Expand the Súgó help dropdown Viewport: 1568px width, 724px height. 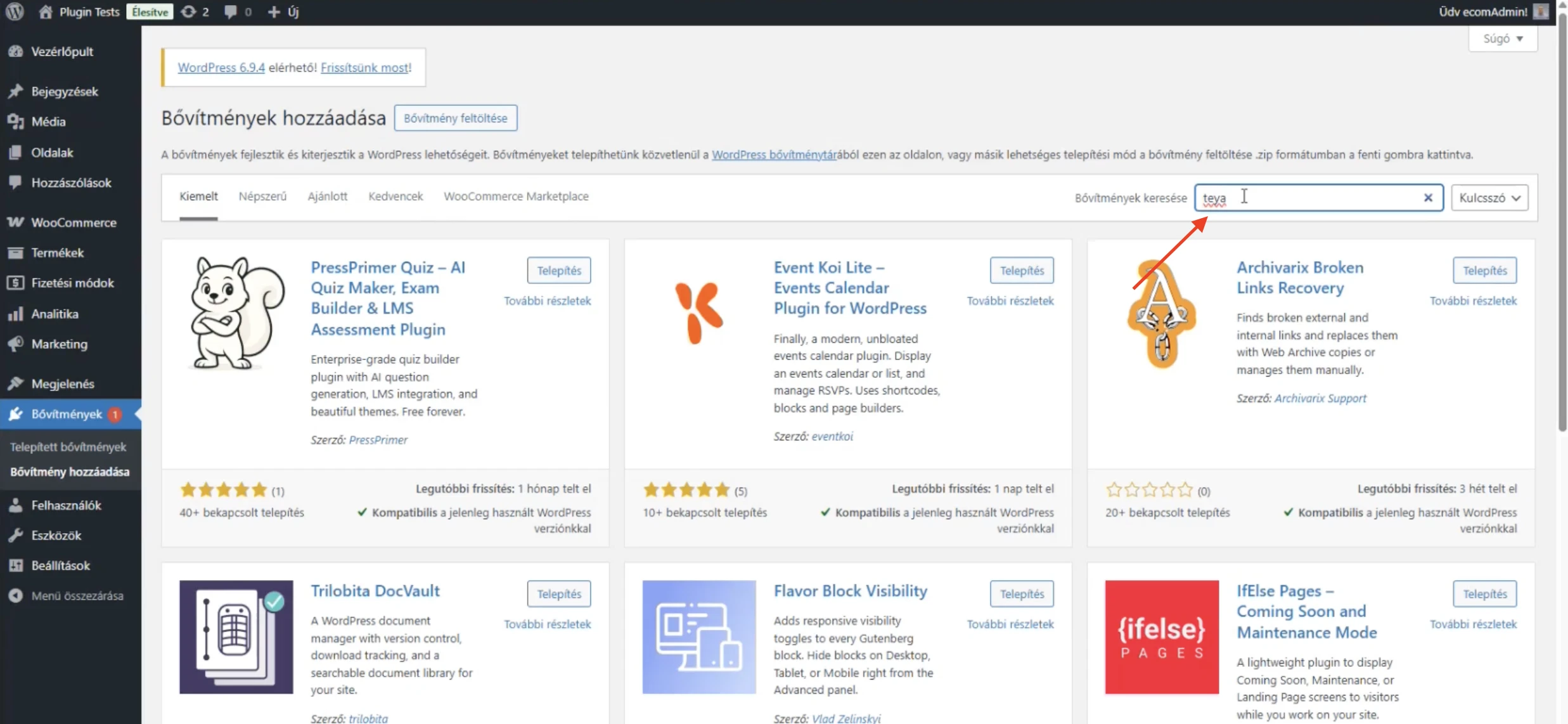pos(1503,39)
